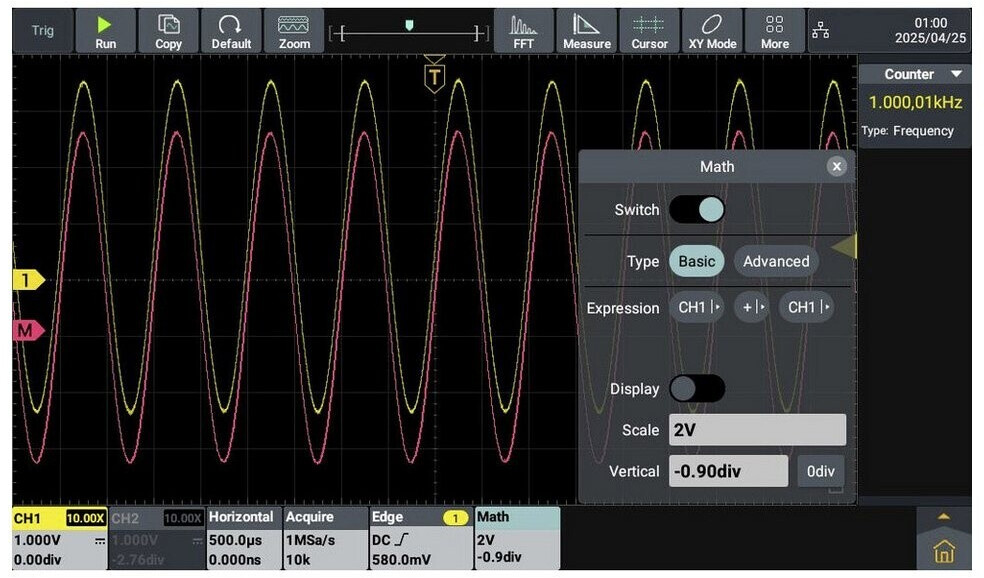
Task: Select the Basic math type
Action: pyautogui.click(x=697, y=261)
